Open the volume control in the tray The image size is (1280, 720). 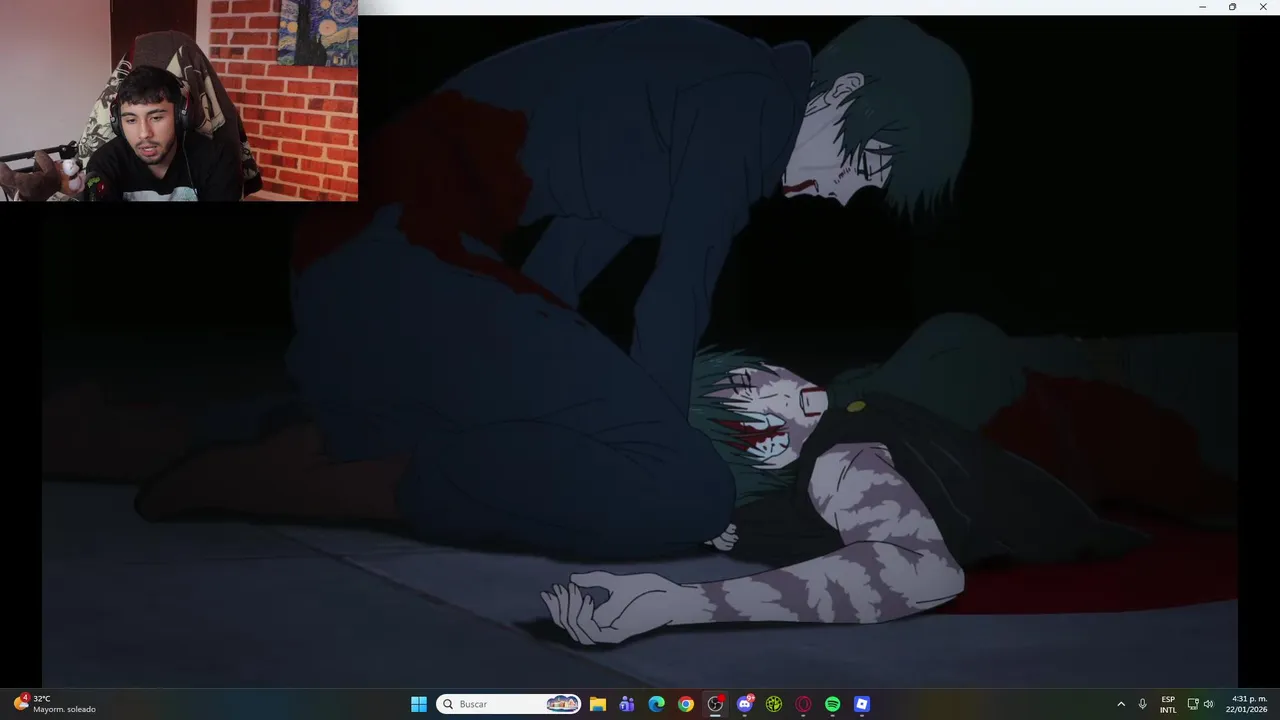1208,704
